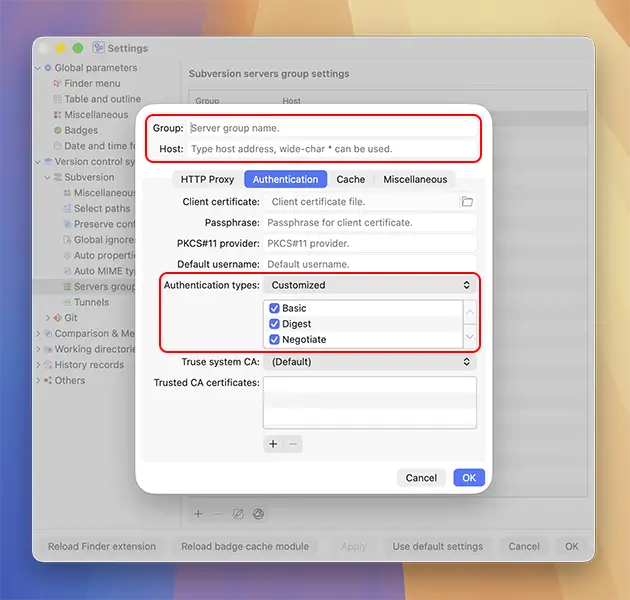Click the Group server name field

332,128
